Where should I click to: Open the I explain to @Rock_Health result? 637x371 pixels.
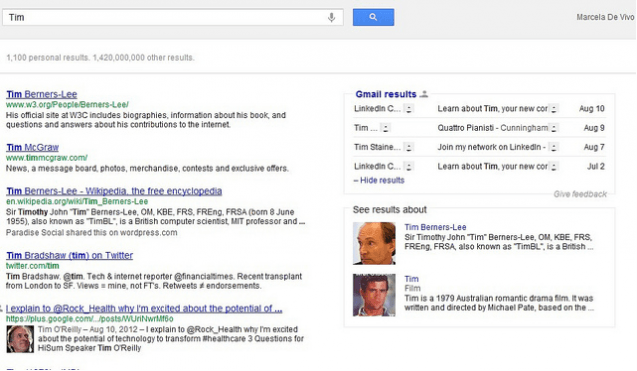pyautogui.click(x=144, y=308)
